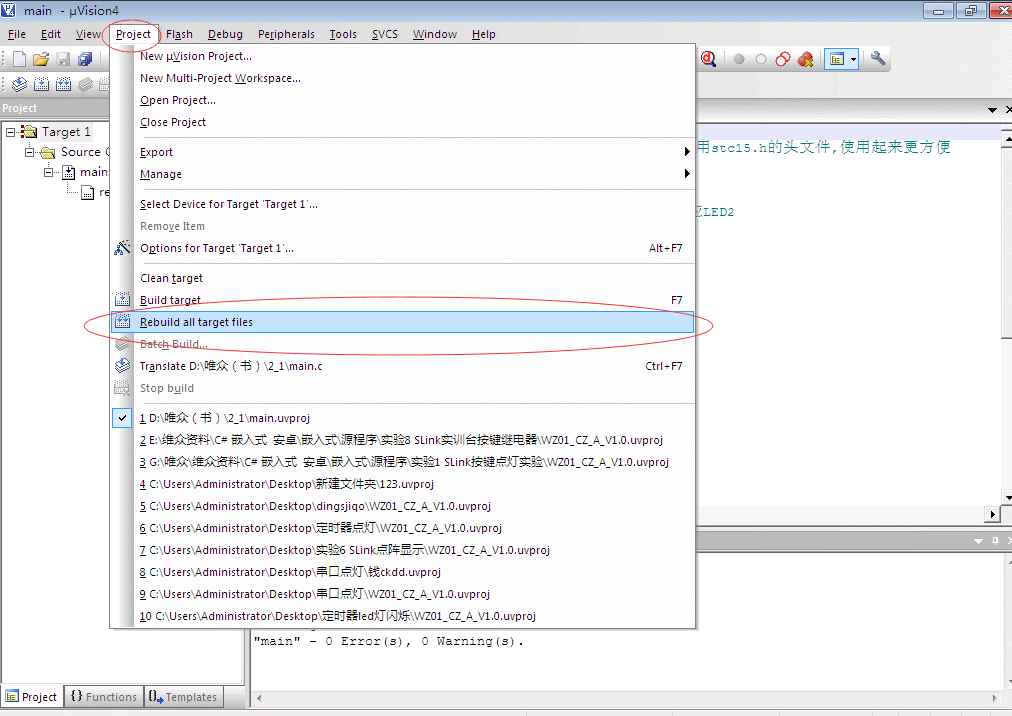
Task: Open the SVCS menu
Action: pyautogui.click(x=385, y=34)
